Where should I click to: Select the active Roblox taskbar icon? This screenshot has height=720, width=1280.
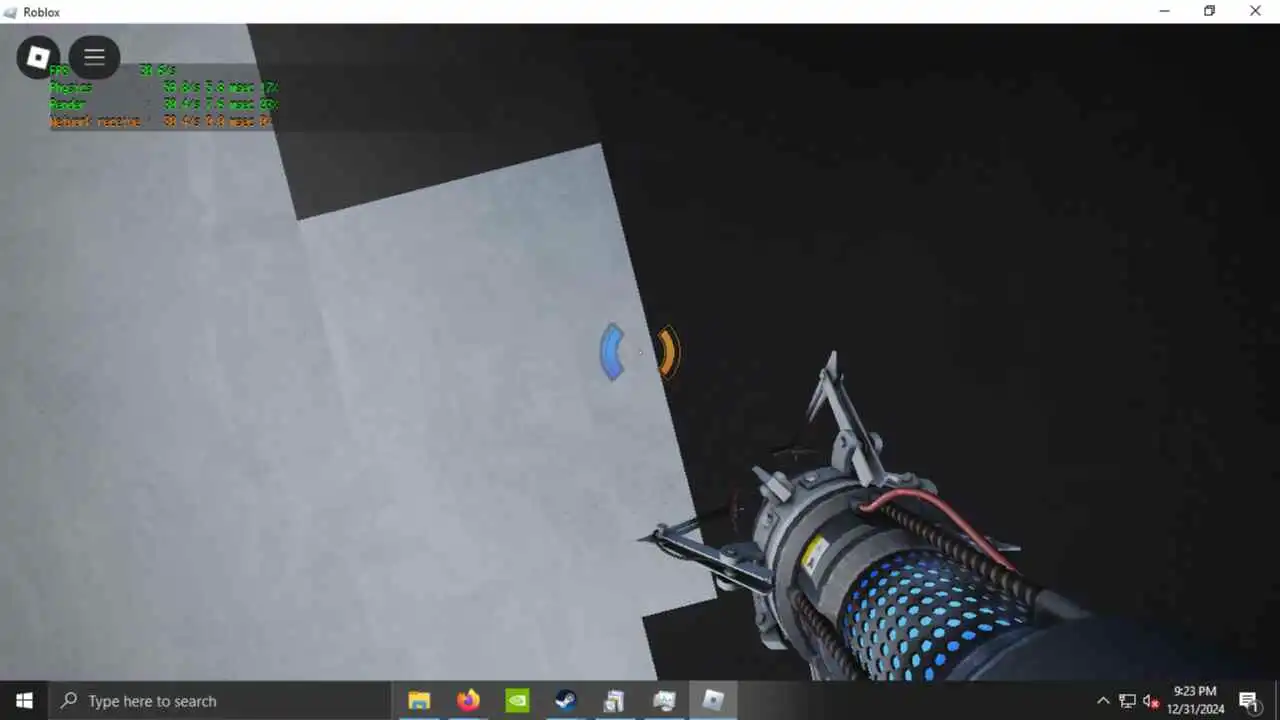pyautogui.click(x=713, y=701)
